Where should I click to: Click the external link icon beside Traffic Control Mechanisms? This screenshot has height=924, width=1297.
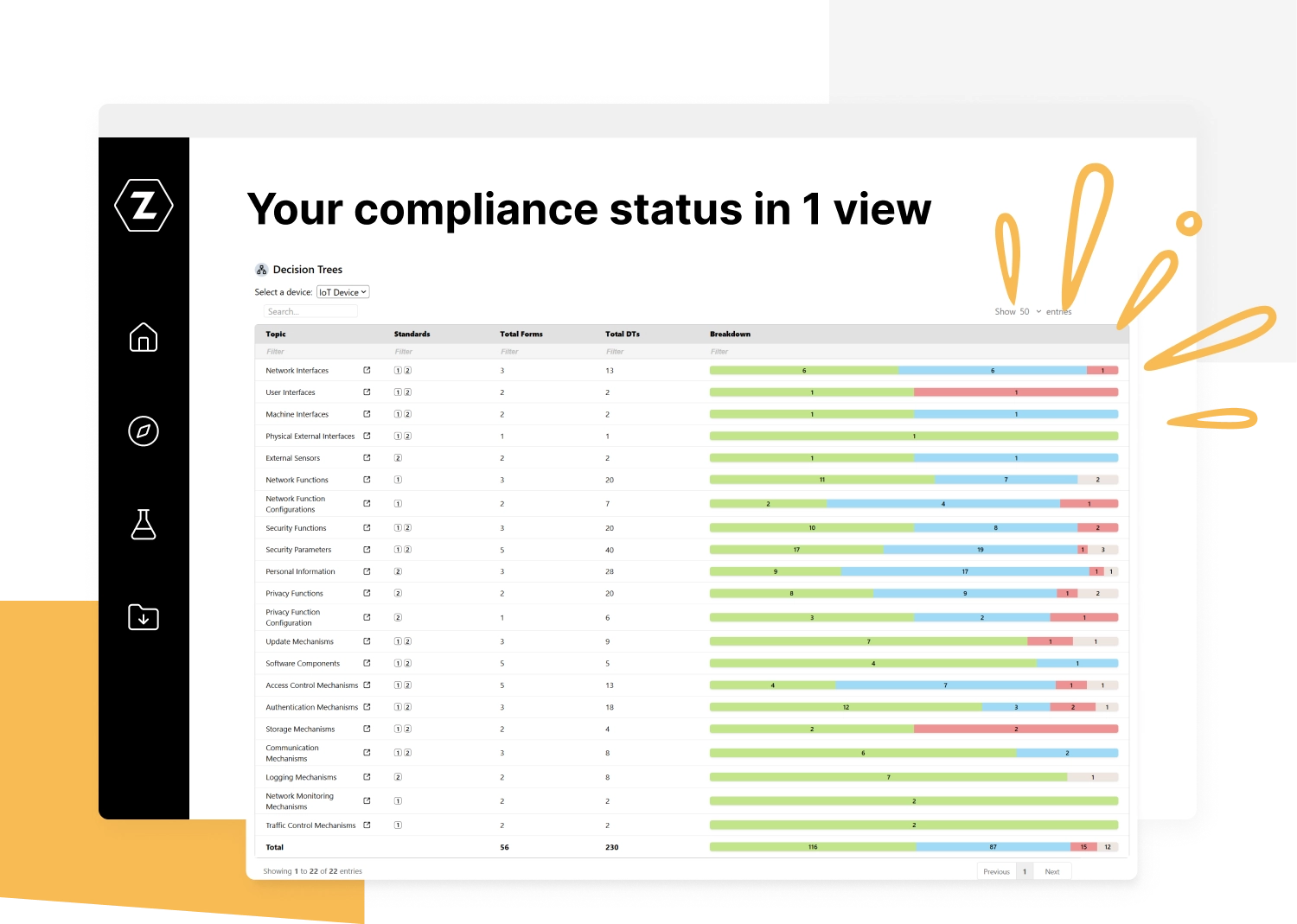367,825
